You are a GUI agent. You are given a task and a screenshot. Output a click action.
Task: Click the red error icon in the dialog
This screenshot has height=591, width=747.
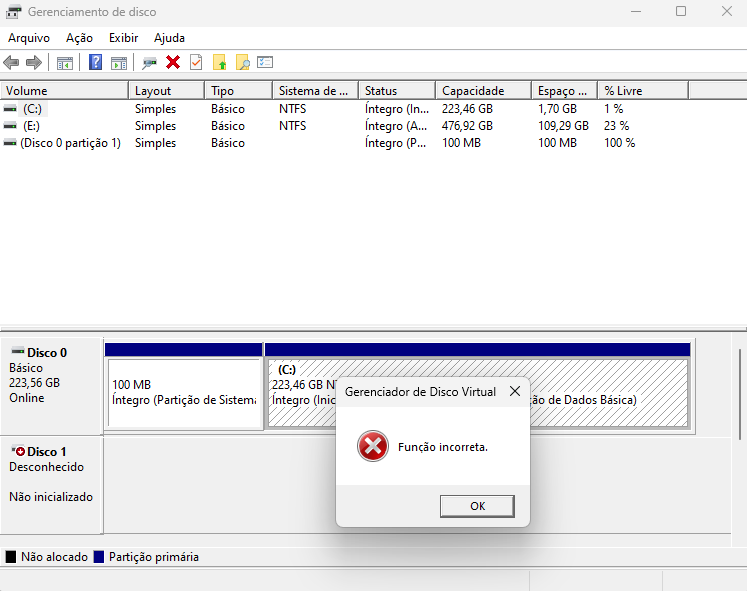pyautogui.click(x=373, y=446)
